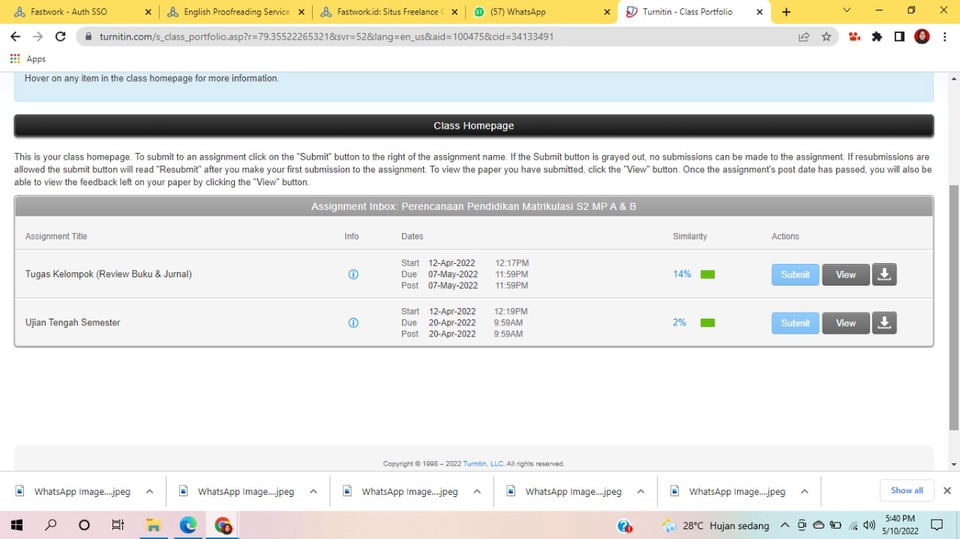
Task: Click green similarity swatch for Ujian Tengah Semester
Action: [x=708, y=323]
